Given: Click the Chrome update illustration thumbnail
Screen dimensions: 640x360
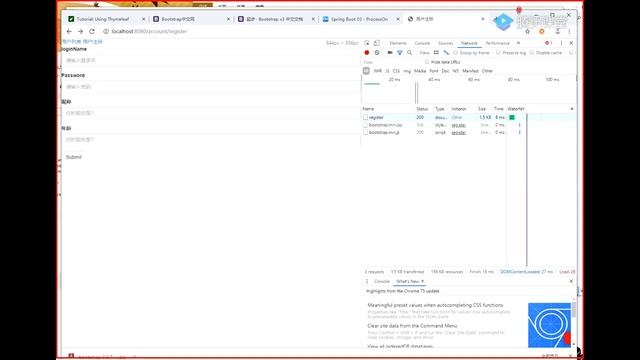Looking at the screenshot, I should (549, 325).
